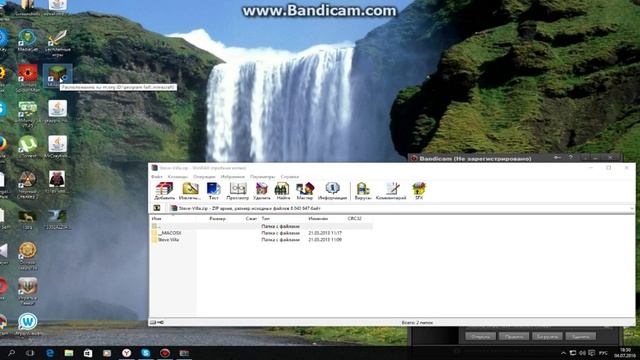Click the volume icon in the system tray
This screenshot has width=640, height=360.
[582, 353]
